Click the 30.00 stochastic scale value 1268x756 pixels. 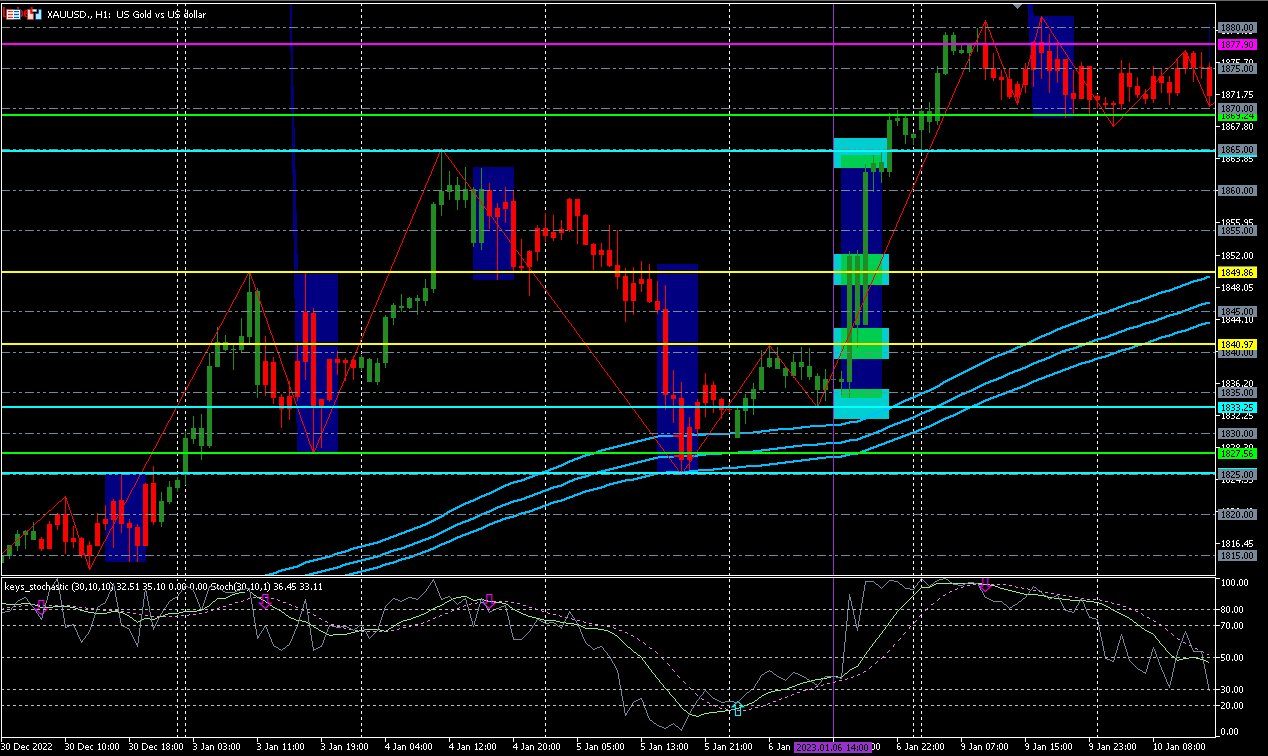1233,689
